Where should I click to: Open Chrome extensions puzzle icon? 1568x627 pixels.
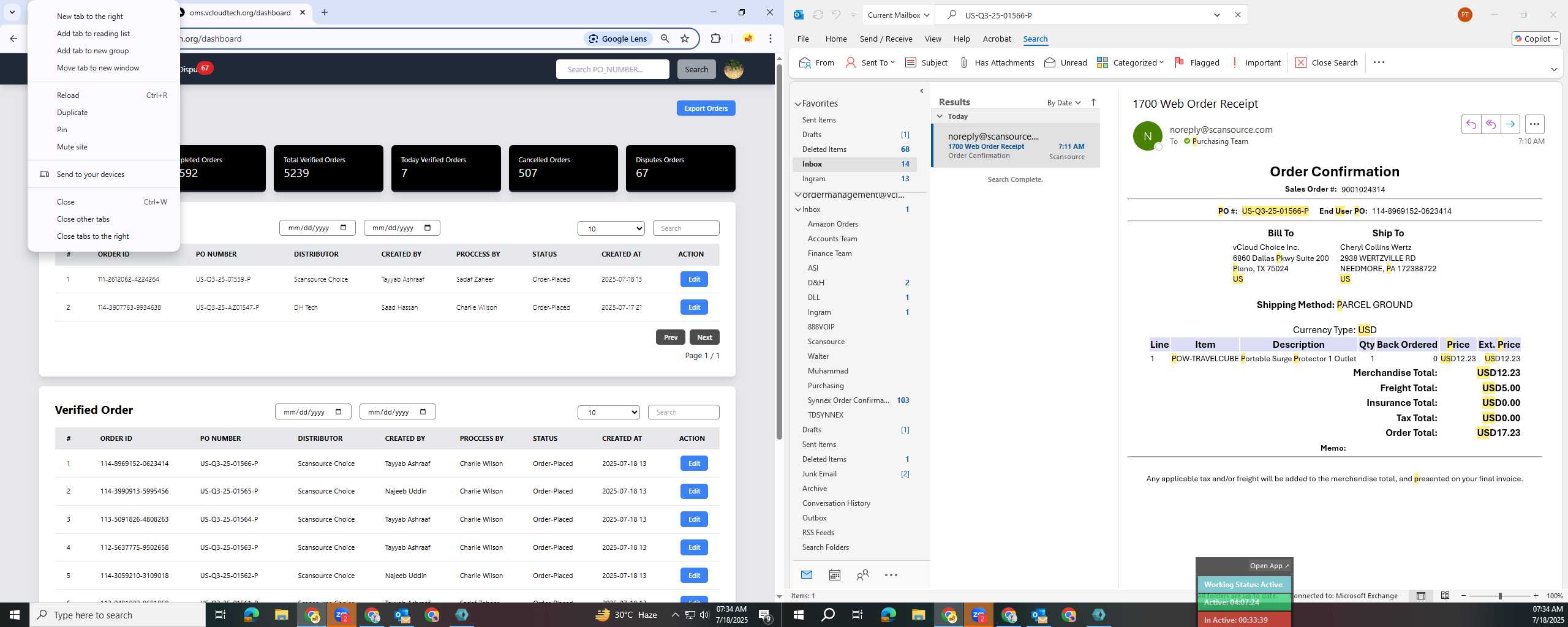coord(715,39)
